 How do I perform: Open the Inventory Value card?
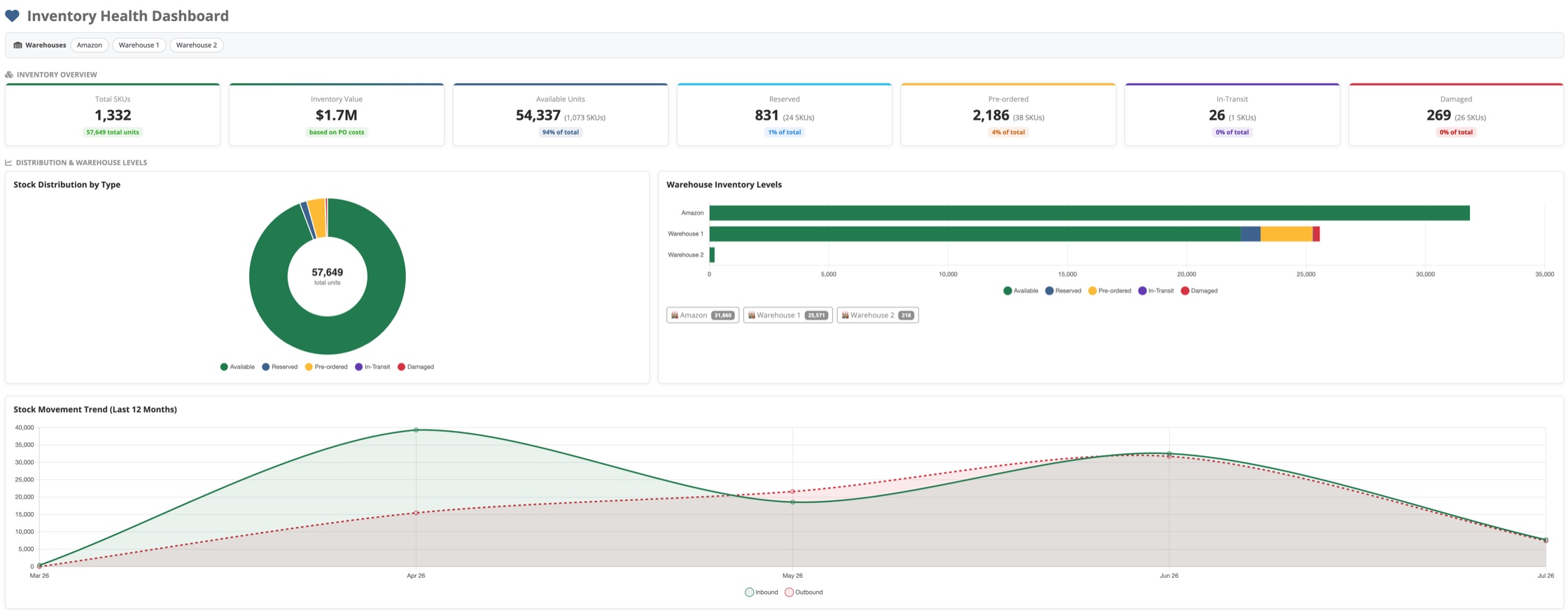point(337,115)
